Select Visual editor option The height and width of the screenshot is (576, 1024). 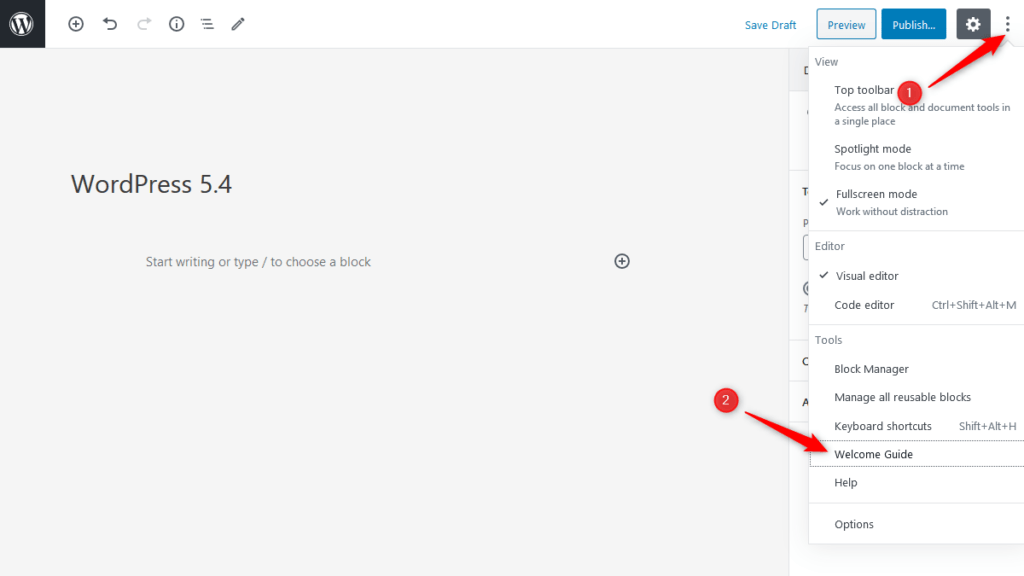(916, 276)
